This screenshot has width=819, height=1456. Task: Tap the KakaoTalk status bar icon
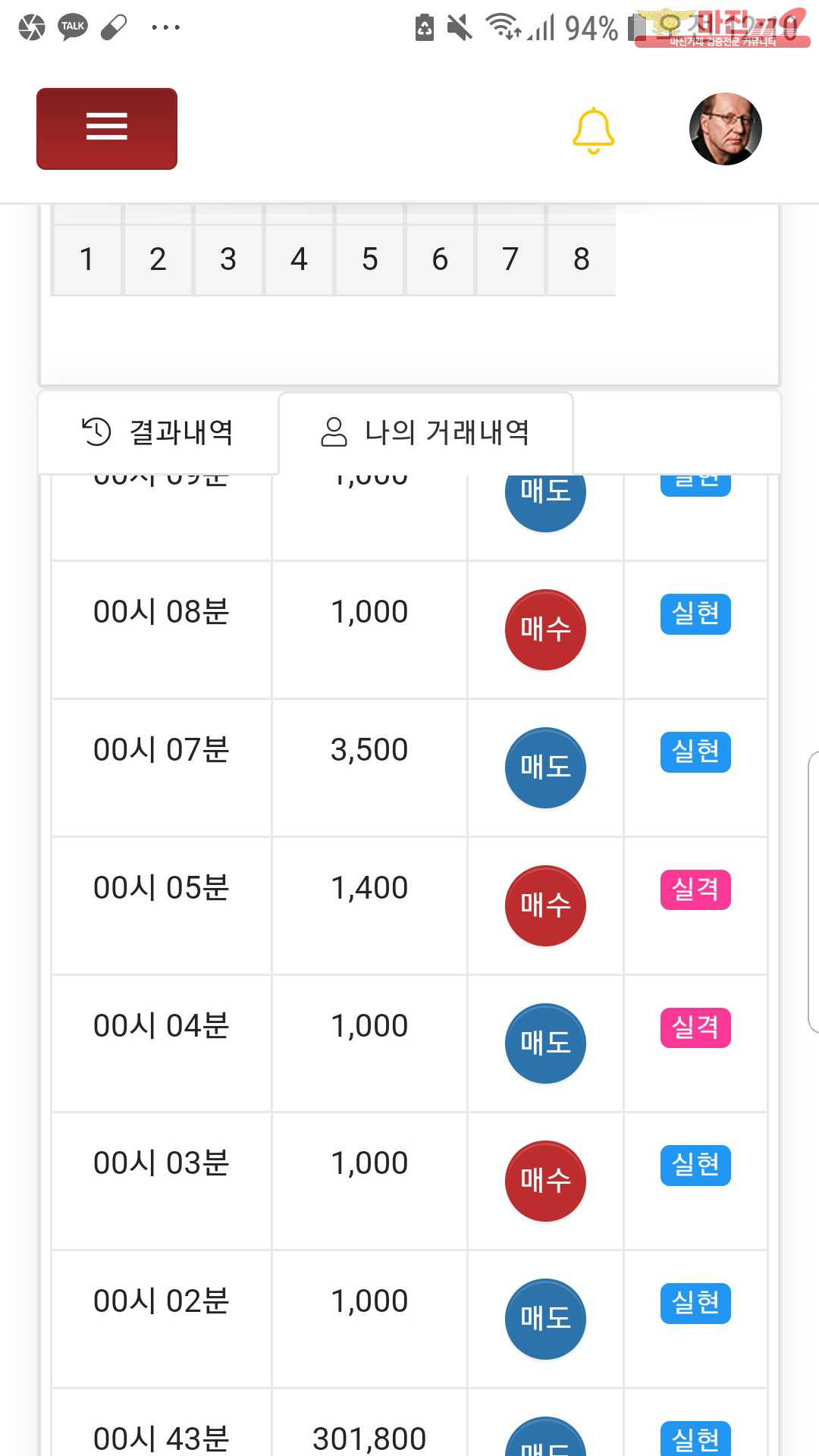[73, 27]
